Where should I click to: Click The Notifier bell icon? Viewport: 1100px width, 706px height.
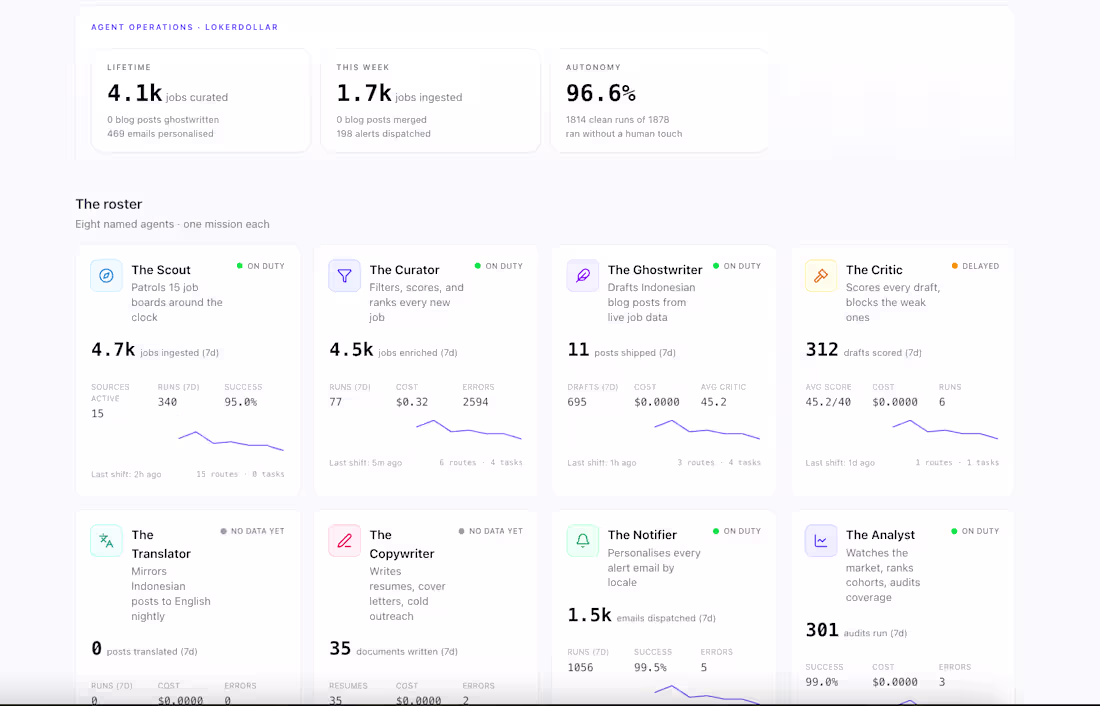pyautogui.click(x=583, y=541)
